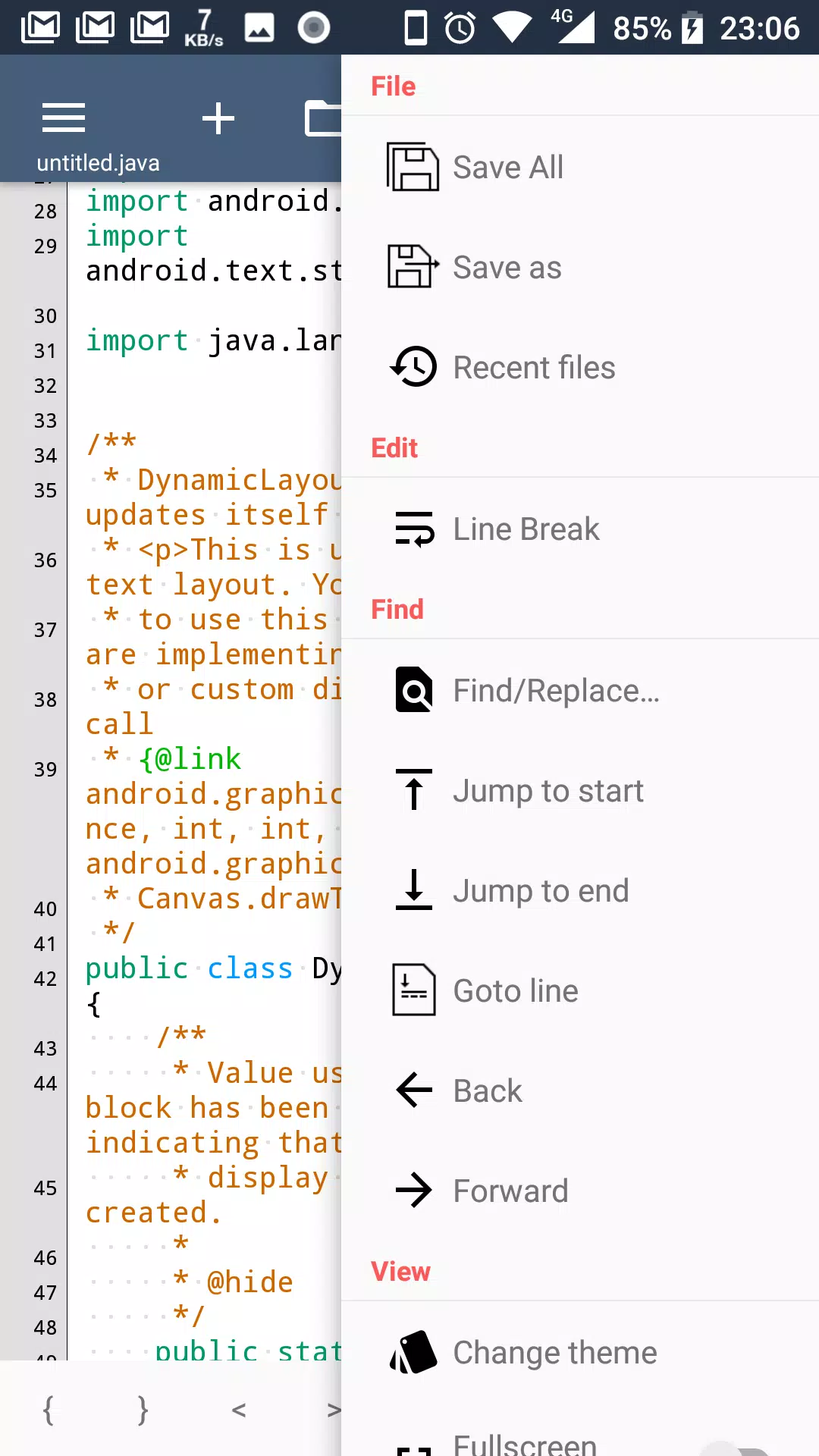Tap the Back left-arrow icon

tap(414, 1090)
